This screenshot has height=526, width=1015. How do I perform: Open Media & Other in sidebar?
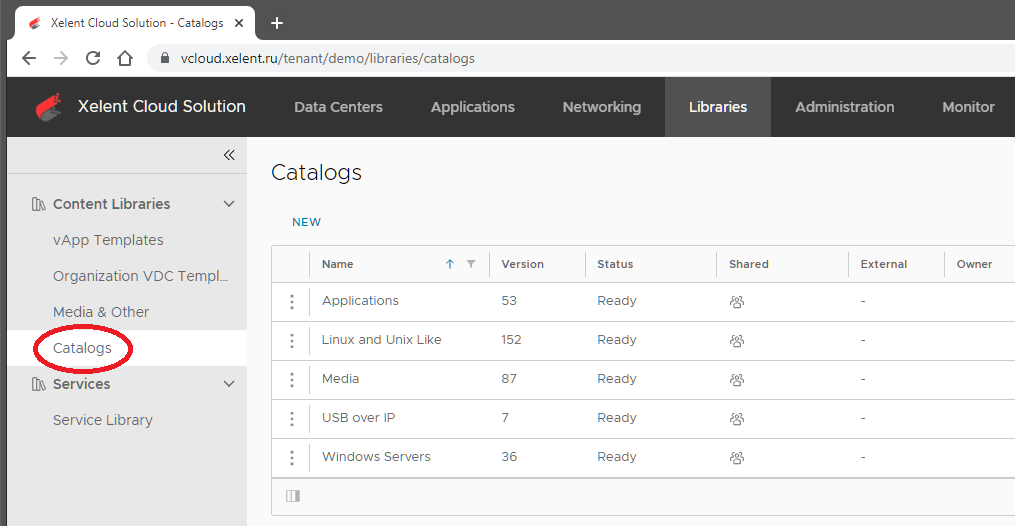pyautogui.click(x=101, y=312)
